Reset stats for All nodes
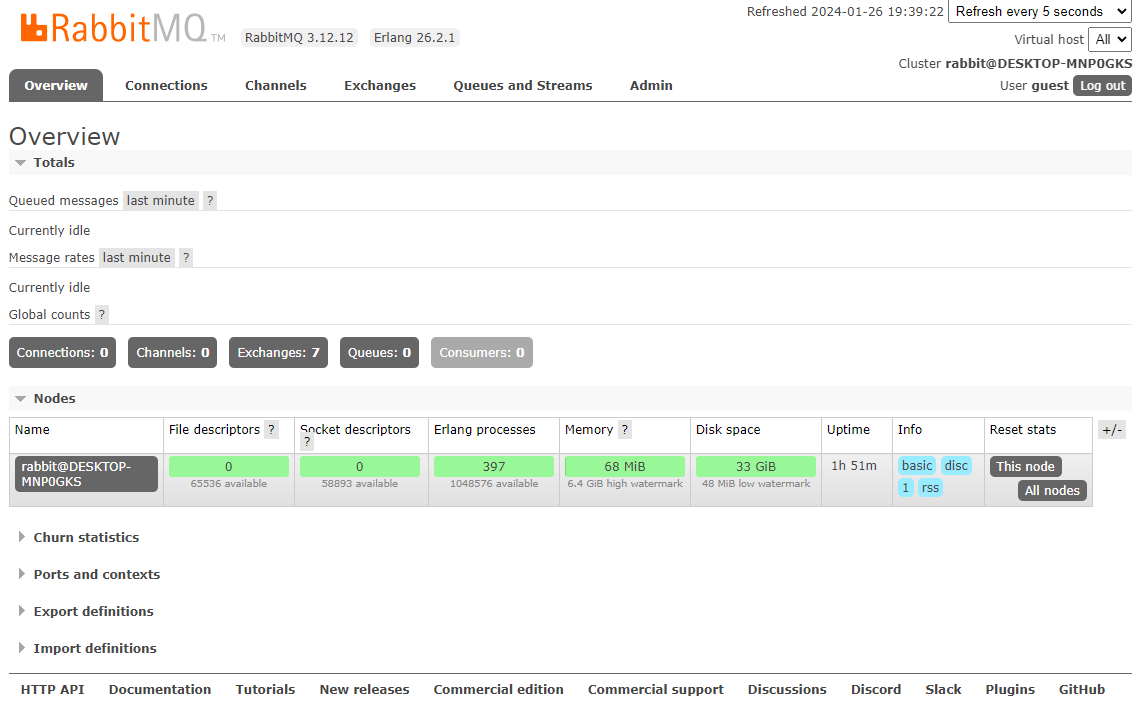 pos(1052,491)
